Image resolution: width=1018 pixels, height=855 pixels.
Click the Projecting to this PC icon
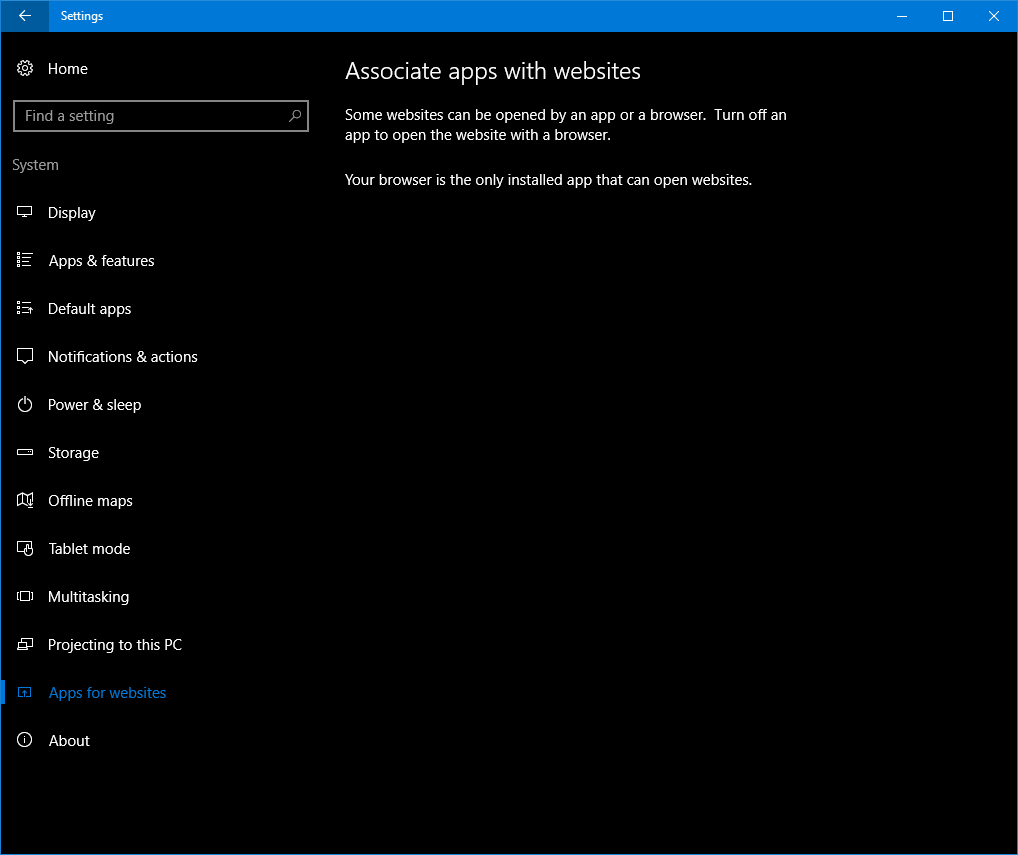tap(25, 645)
